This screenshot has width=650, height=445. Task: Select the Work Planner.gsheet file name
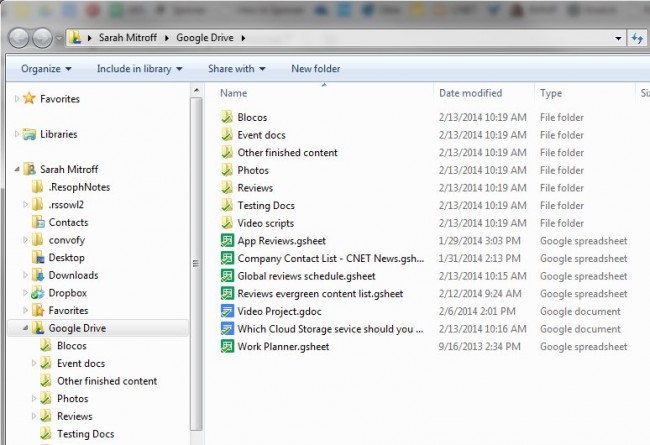(x=283, y=347)
